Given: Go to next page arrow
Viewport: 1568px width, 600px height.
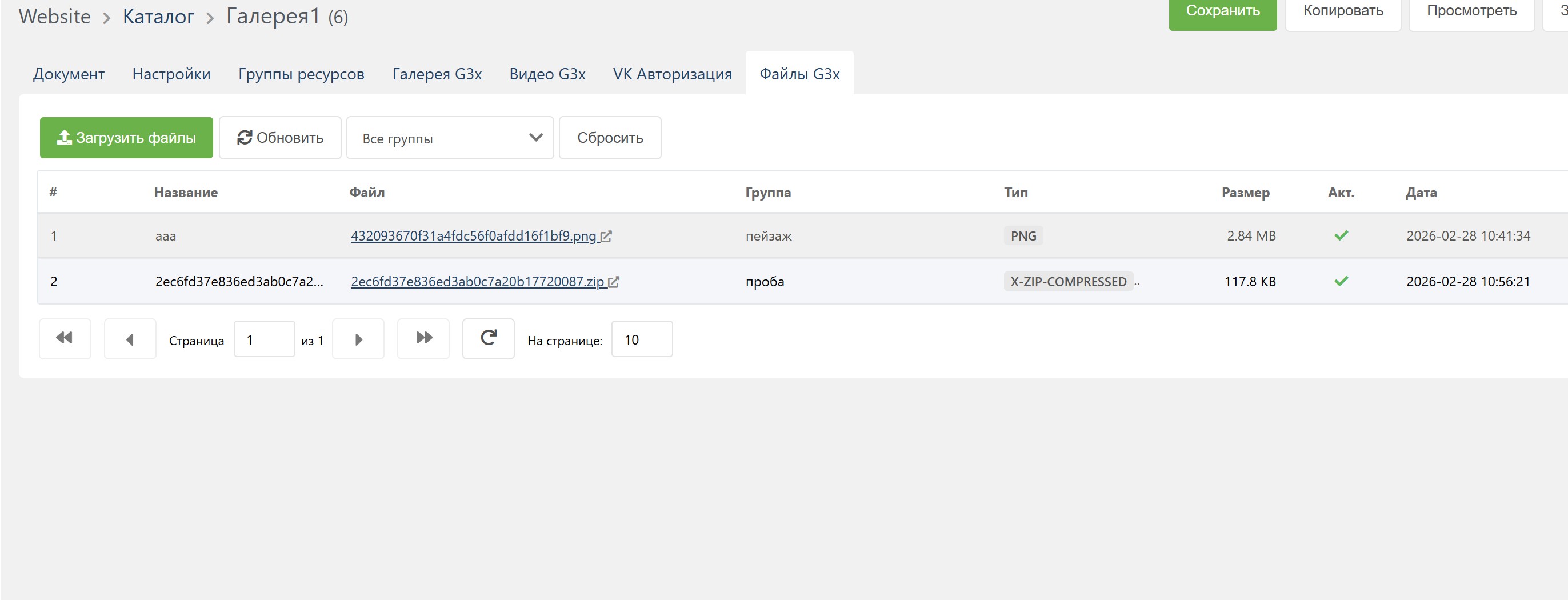Looking at the screenshot, I should 358,339.
